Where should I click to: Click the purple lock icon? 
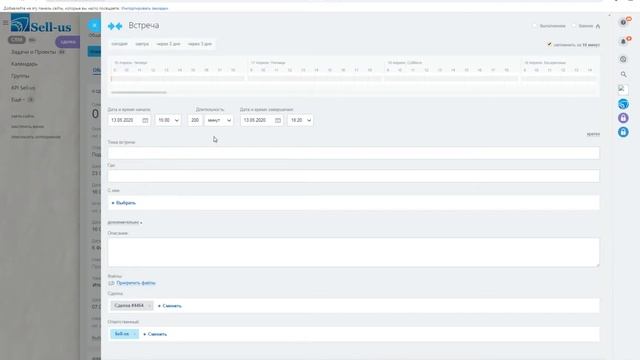(623, 118)
